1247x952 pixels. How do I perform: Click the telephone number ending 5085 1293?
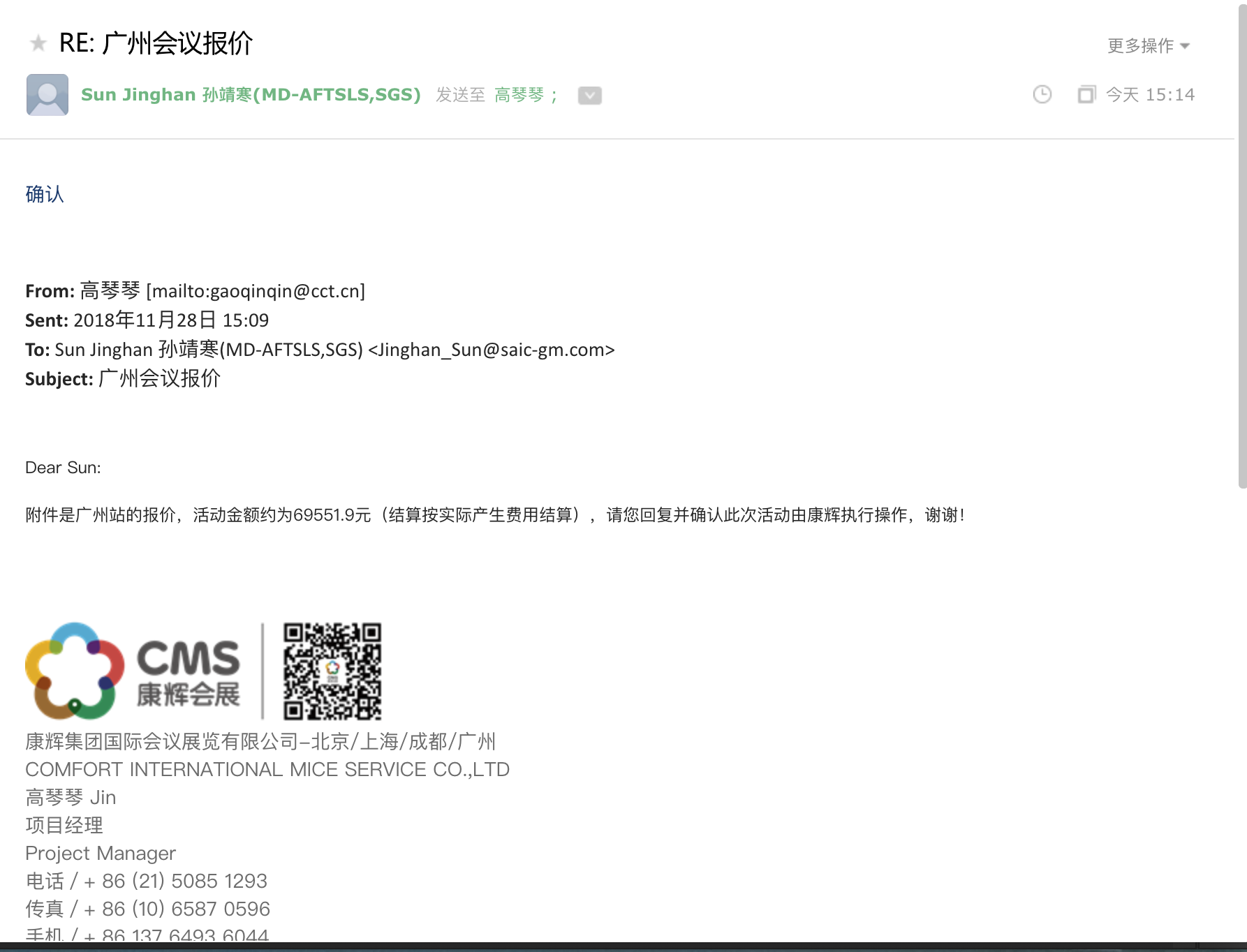[x=184, y=881]
